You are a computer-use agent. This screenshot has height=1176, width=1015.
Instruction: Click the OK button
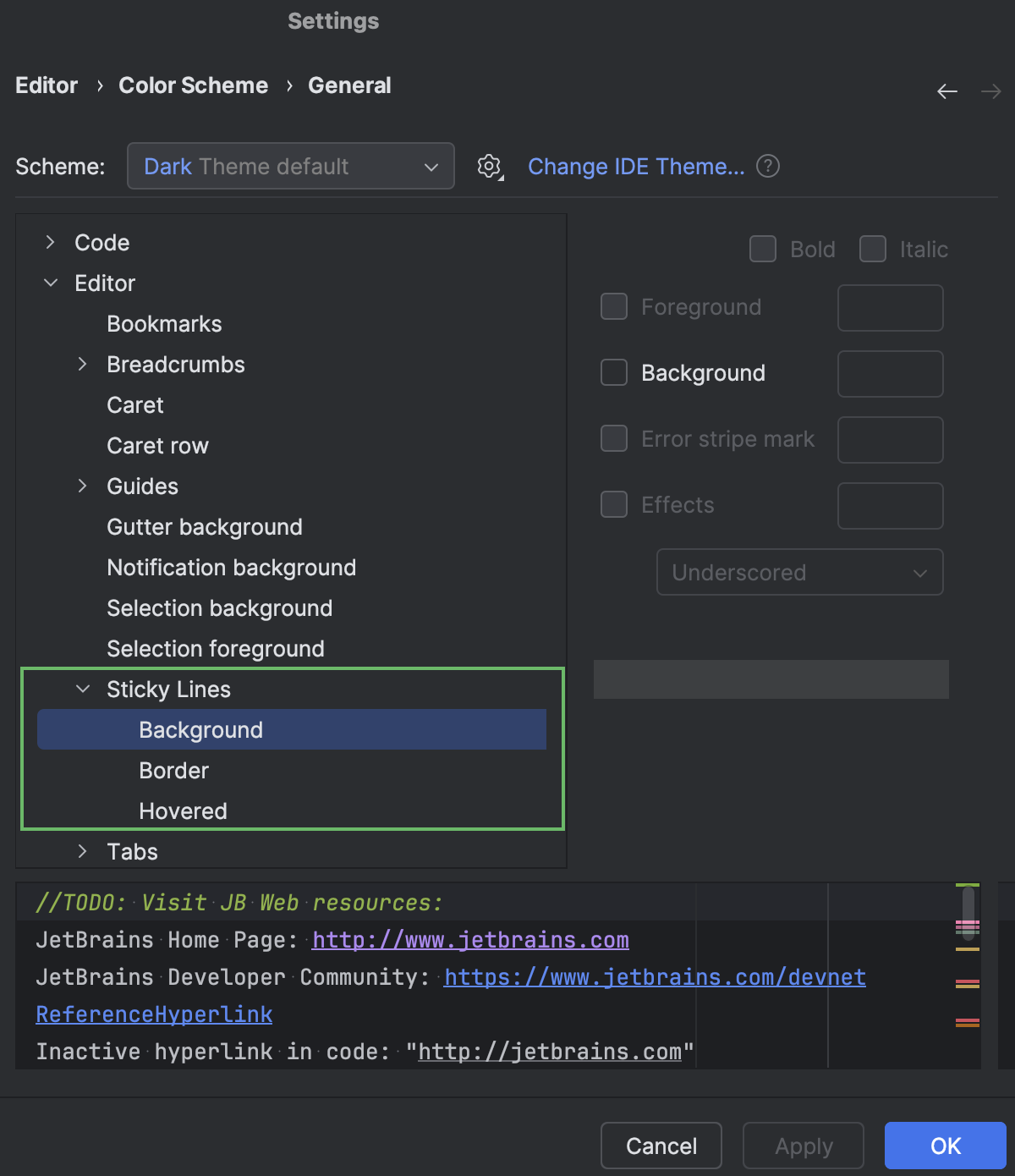(x=946, y=1146)
